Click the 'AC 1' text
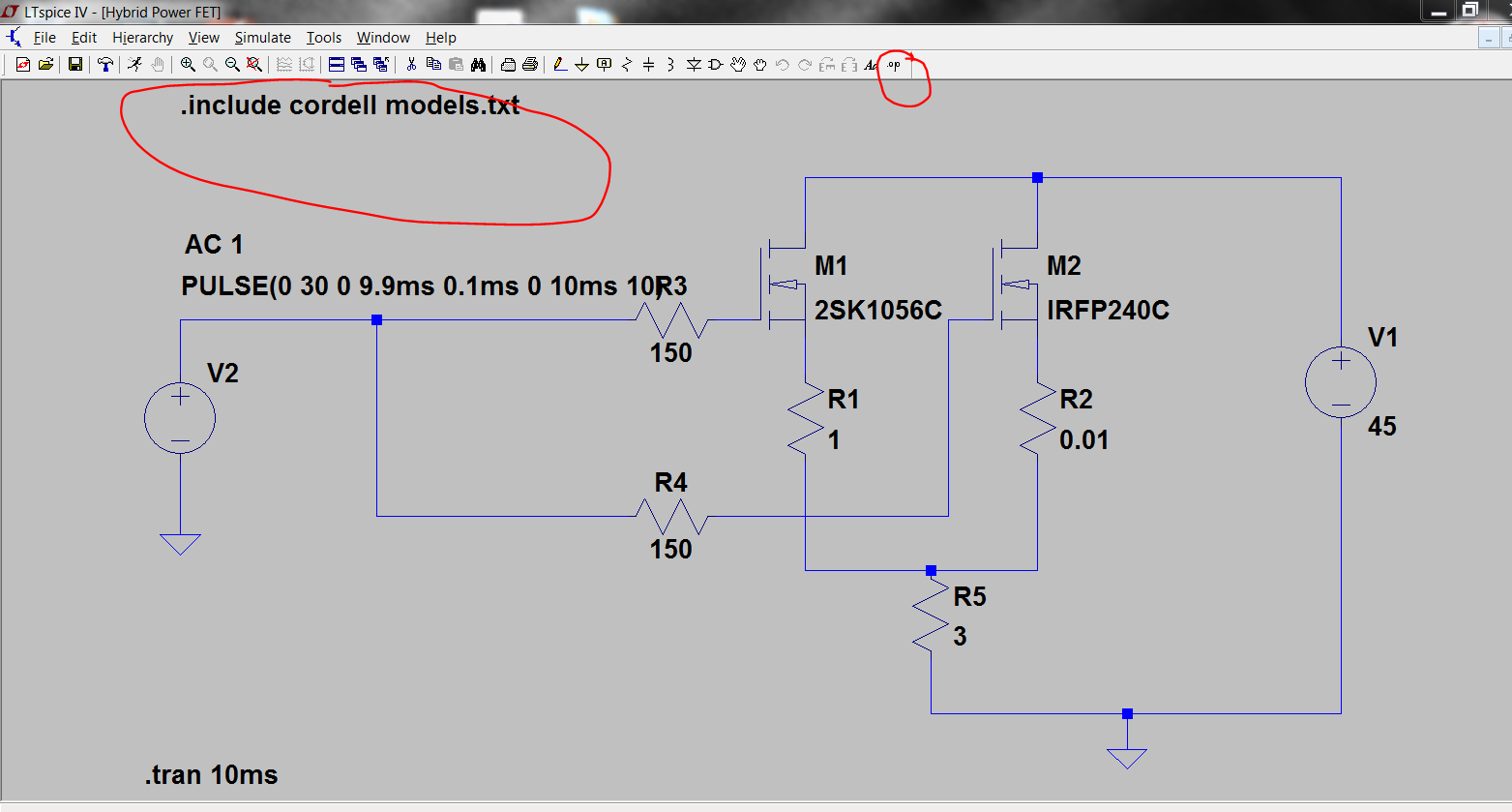 point(214,244)
